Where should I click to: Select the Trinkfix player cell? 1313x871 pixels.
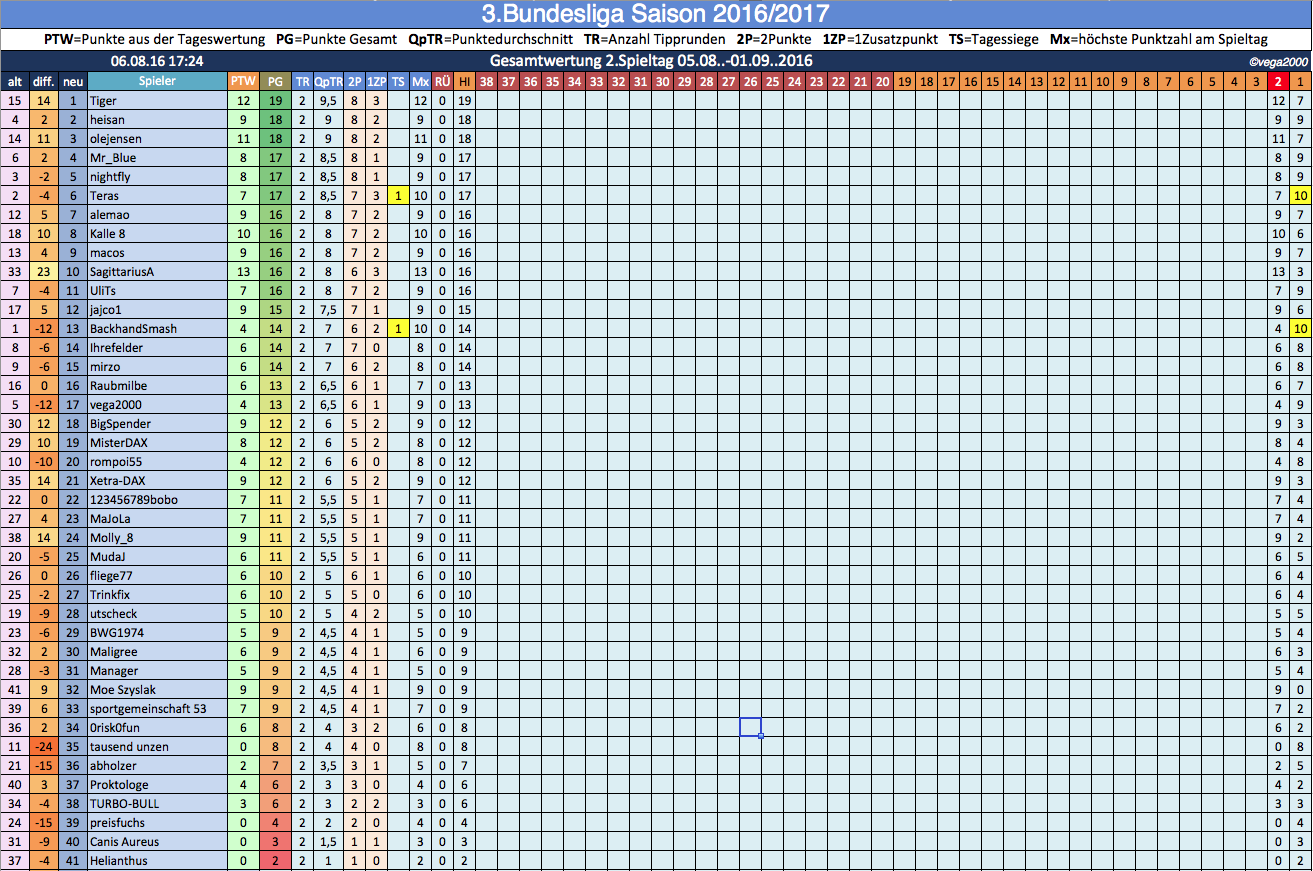tap(157, 594)
